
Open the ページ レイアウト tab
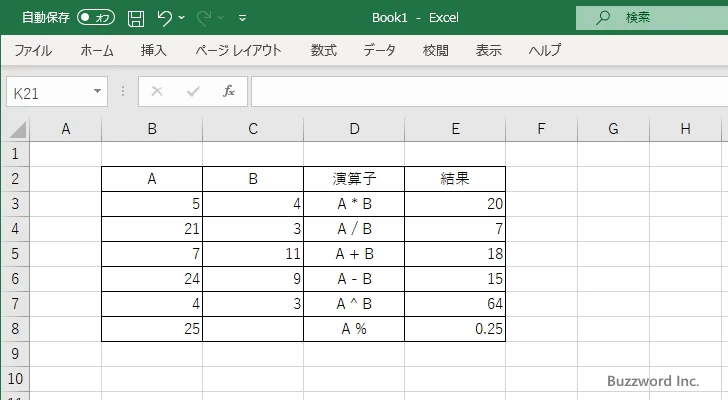[238, 50]
